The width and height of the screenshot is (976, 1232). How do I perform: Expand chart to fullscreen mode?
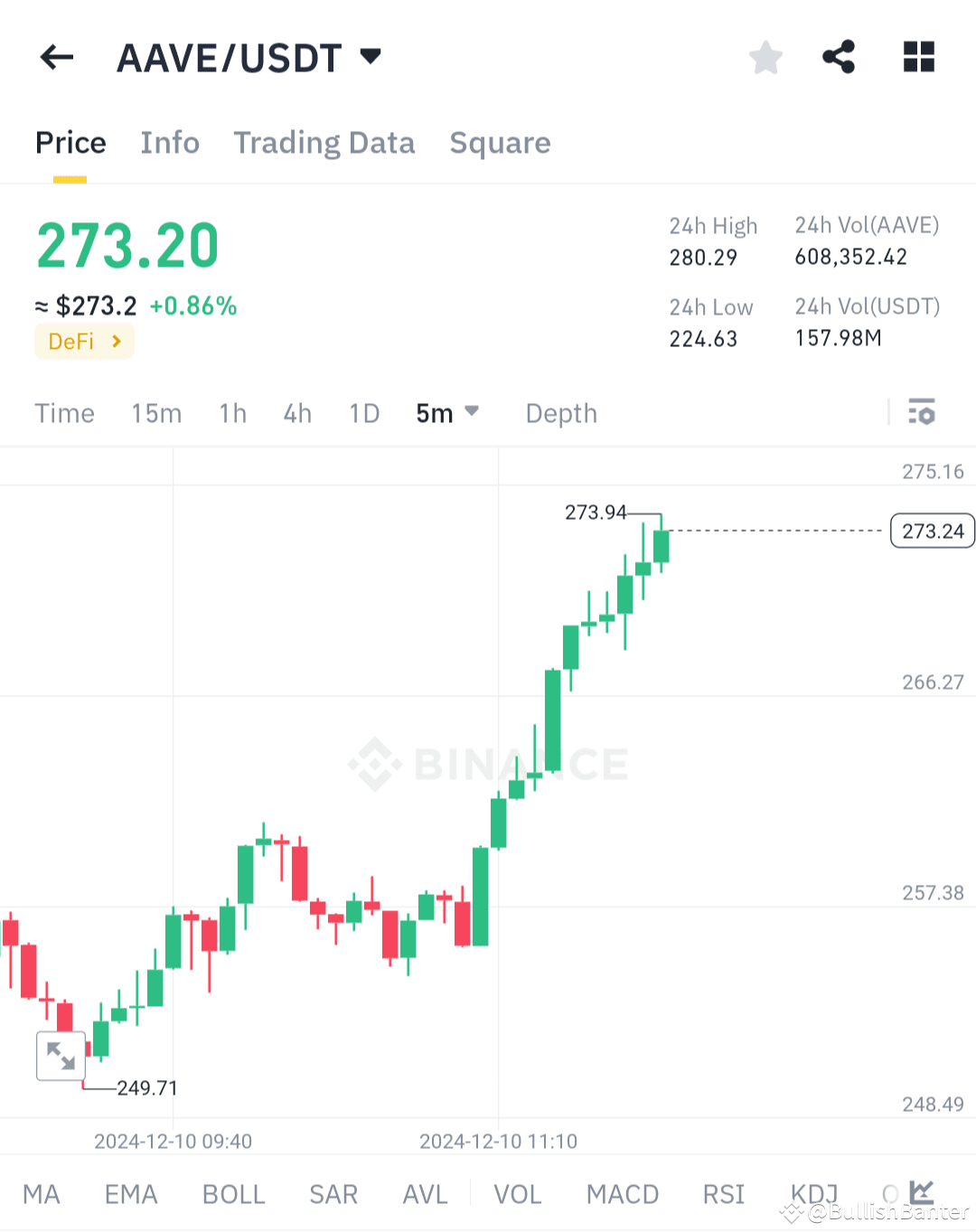pyautogui.click(x=61, y=1056)
